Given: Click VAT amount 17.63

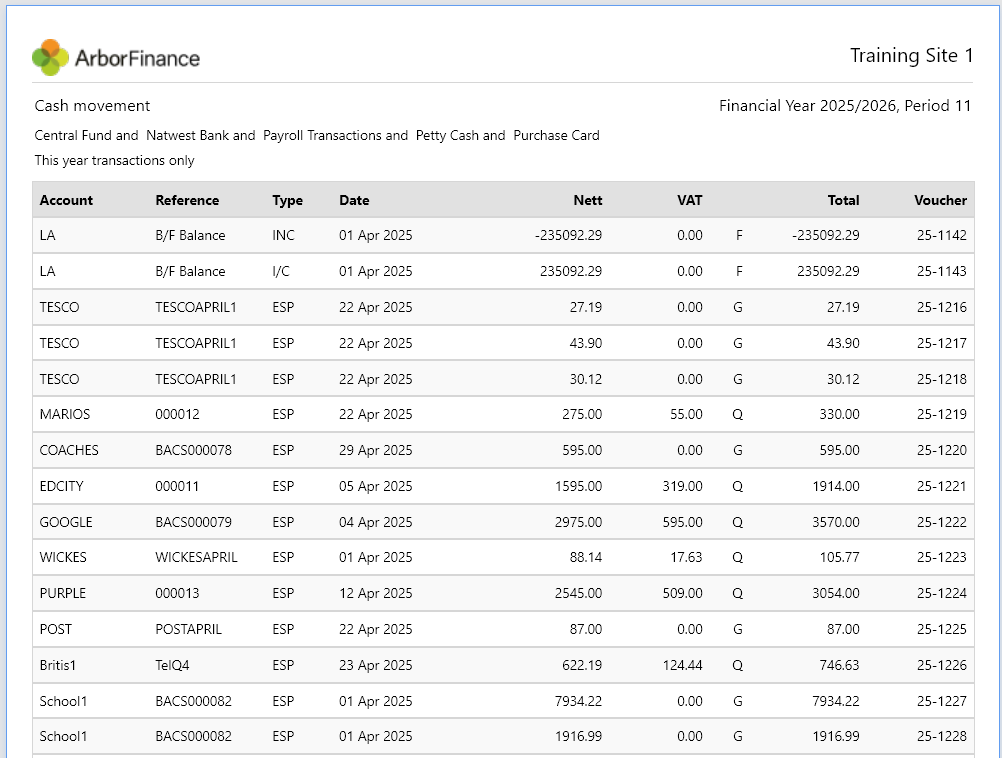Looking at the screenshot, I should pos(686,557).
